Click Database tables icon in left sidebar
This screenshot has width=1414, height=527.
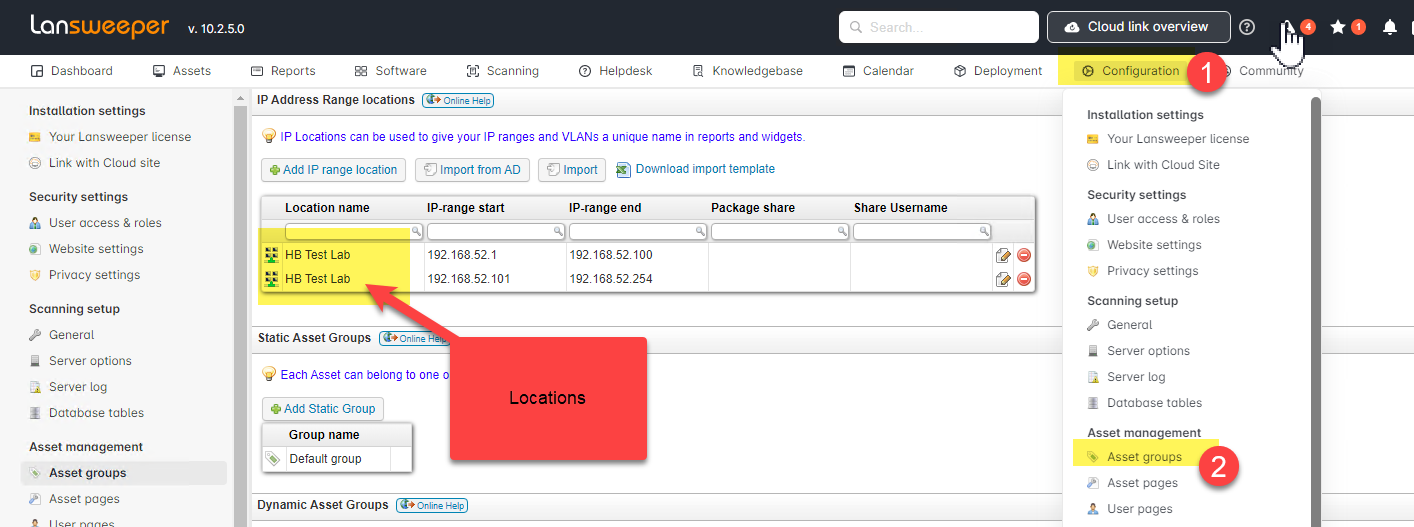click(x=35, y=413)
